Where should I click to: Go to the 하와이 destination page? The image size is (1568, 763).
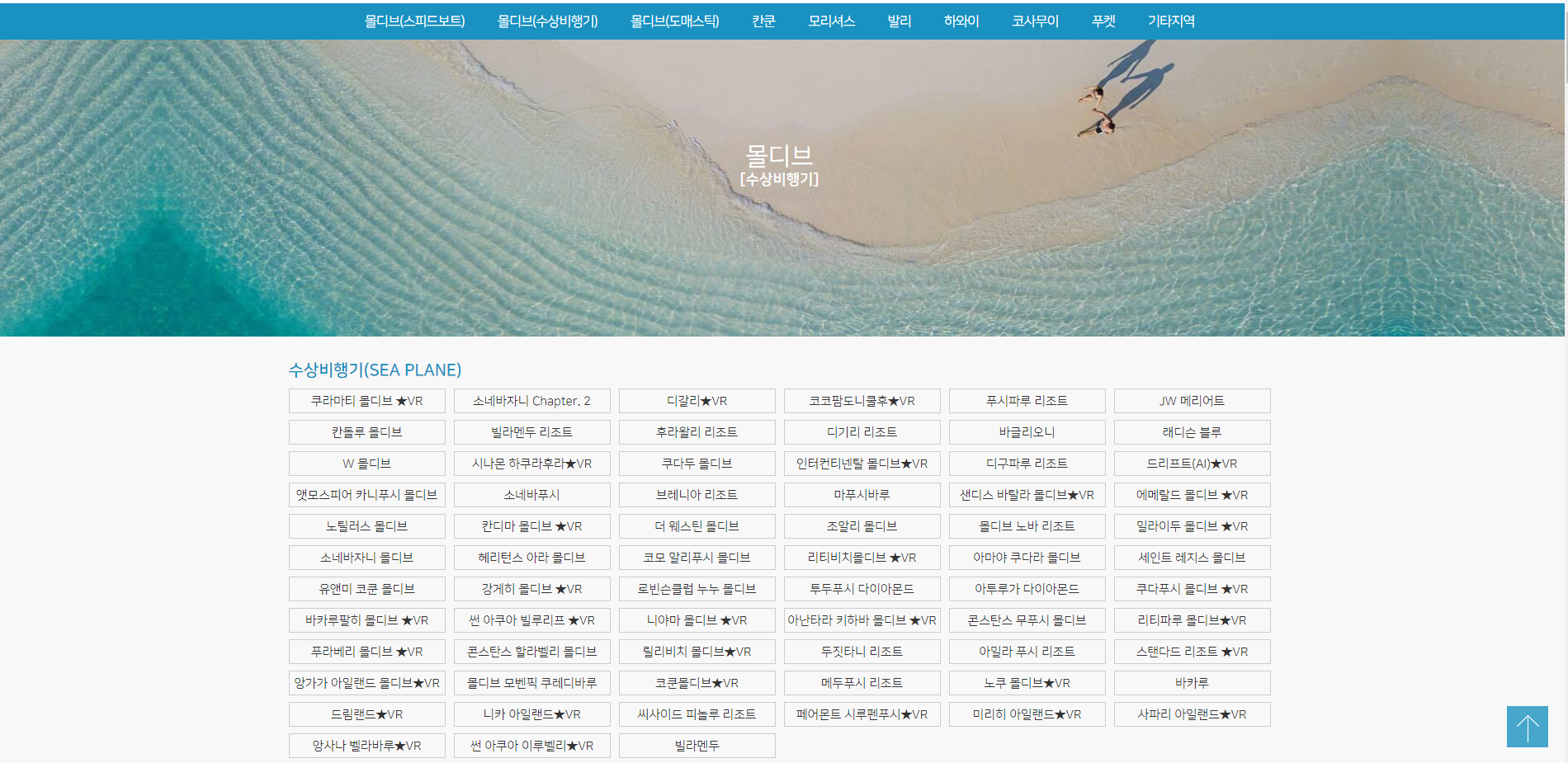point(960,21)
